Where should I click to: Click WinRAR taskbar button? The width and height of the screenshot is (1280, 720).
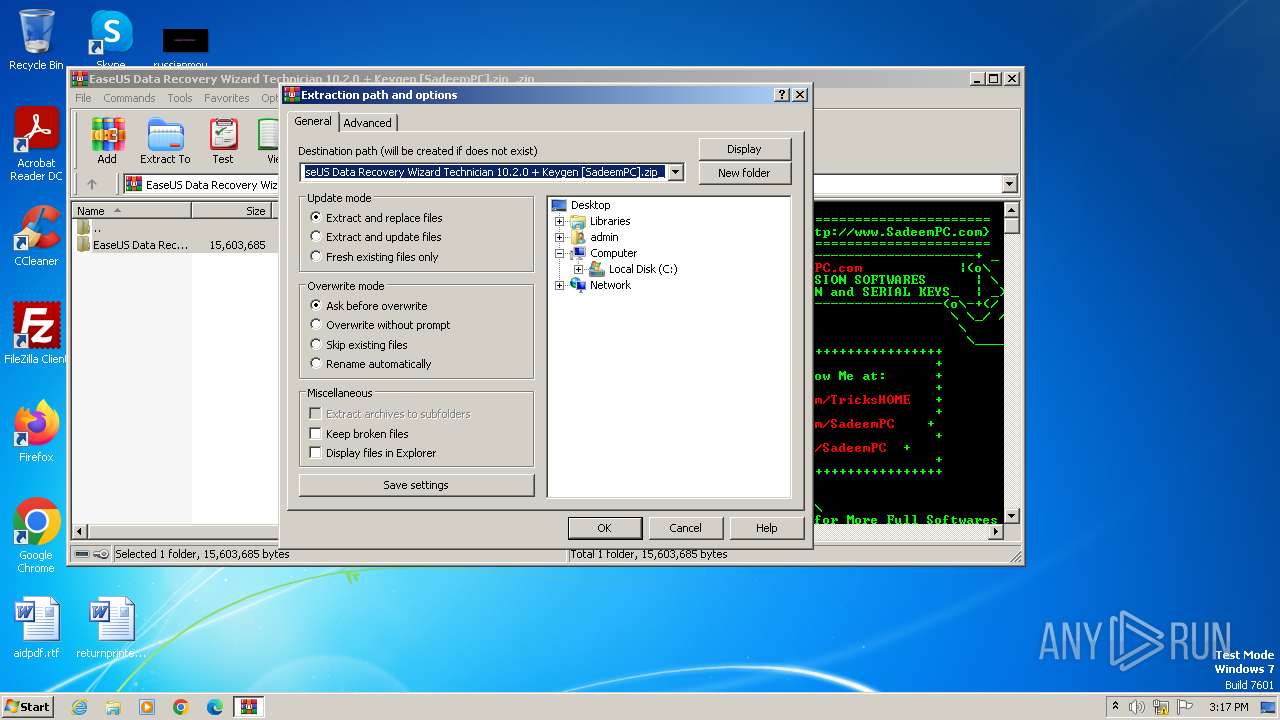[249, 707]
